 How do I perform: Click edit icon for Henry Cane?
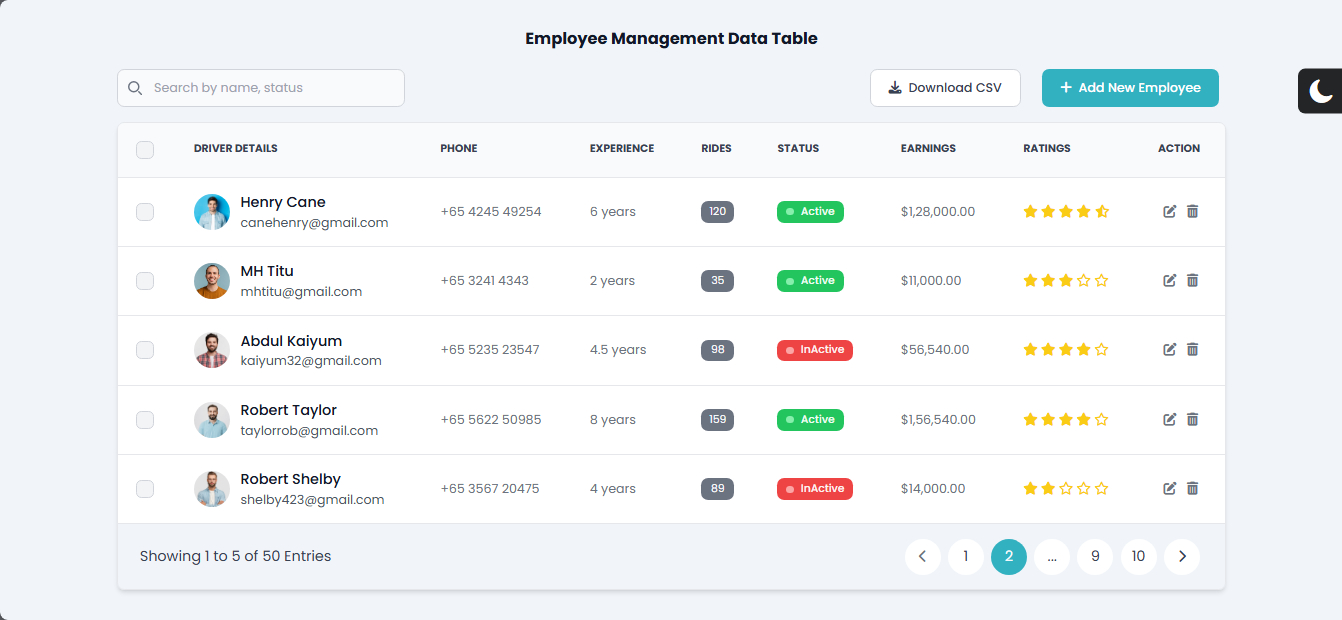pyautogui.click(x=1169, y=211)
